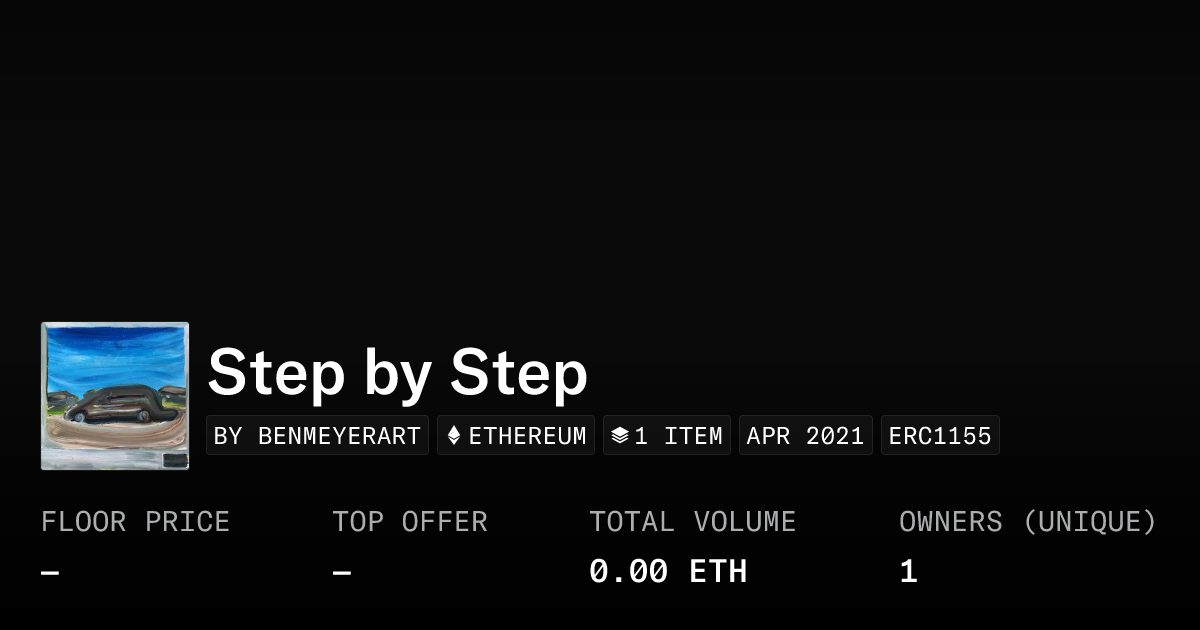Click the OWNERS (UNIQUE) label
Image resolution: width=1200 pixels, height=630 pixels.
(1028, 522)
